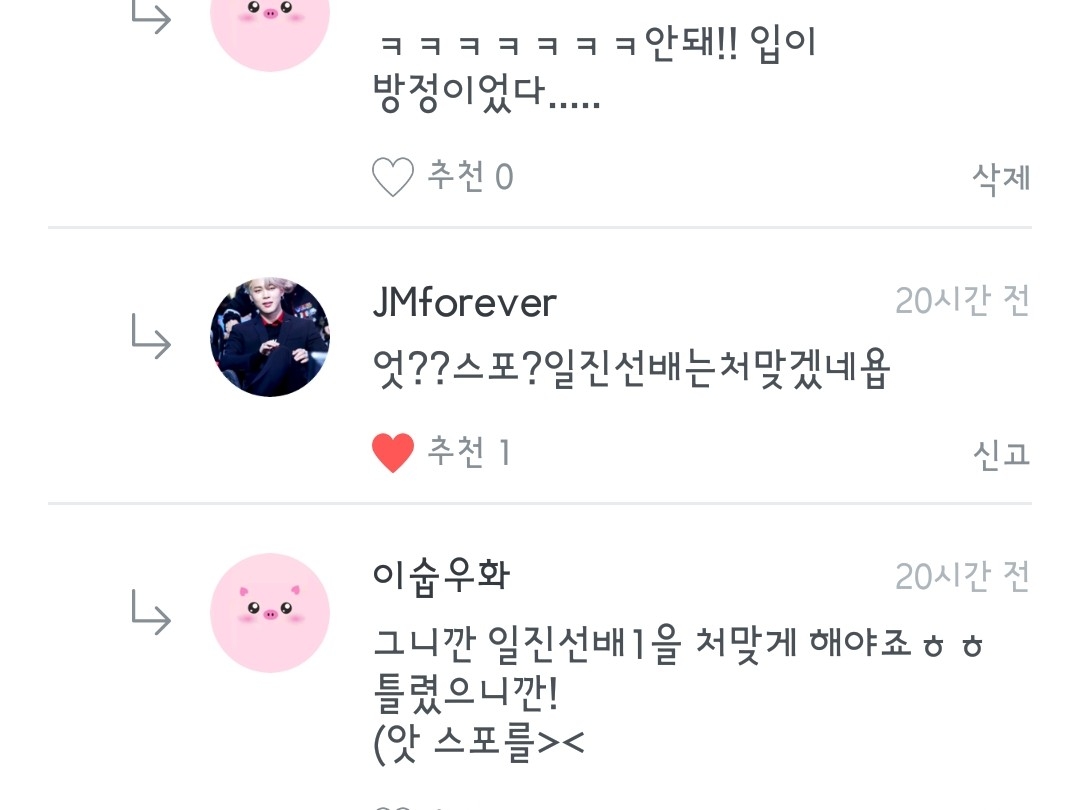Delete the top comment via 삭제
This screenshot has width=1080, height=810.
point(1001,178)
